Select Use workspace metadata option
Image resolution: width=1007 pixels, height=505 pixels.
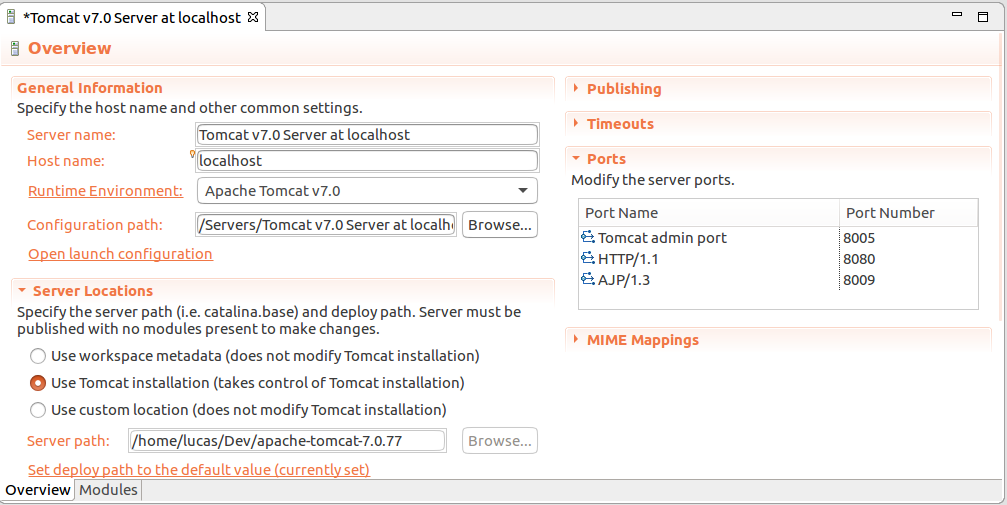[38, 356]
